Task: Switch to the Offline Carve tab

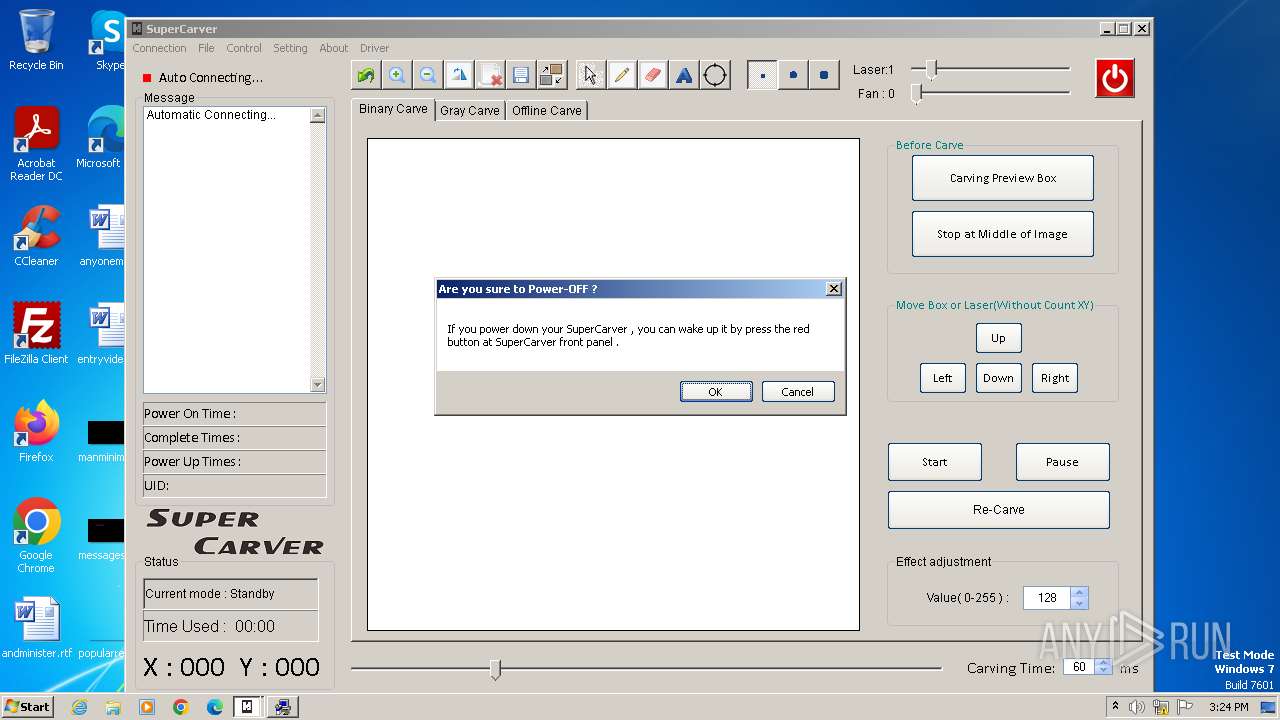Action: point(547,111)
